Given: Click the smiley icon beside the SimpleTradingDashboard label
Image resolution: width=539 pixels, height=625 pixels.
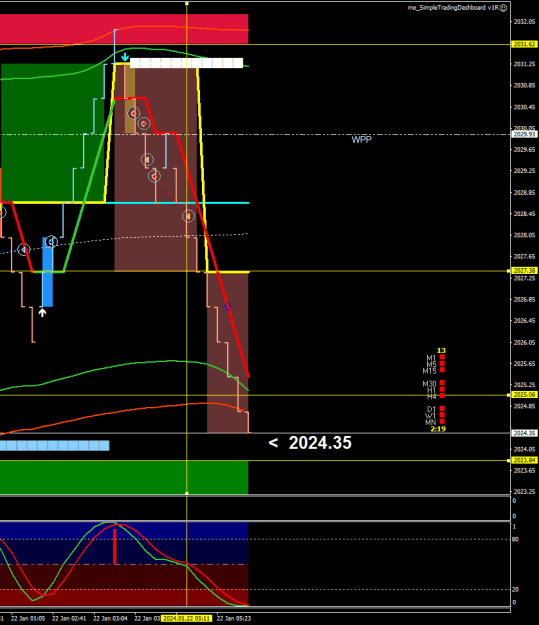Looking at the screenshot, I should [x=504, y=8].
